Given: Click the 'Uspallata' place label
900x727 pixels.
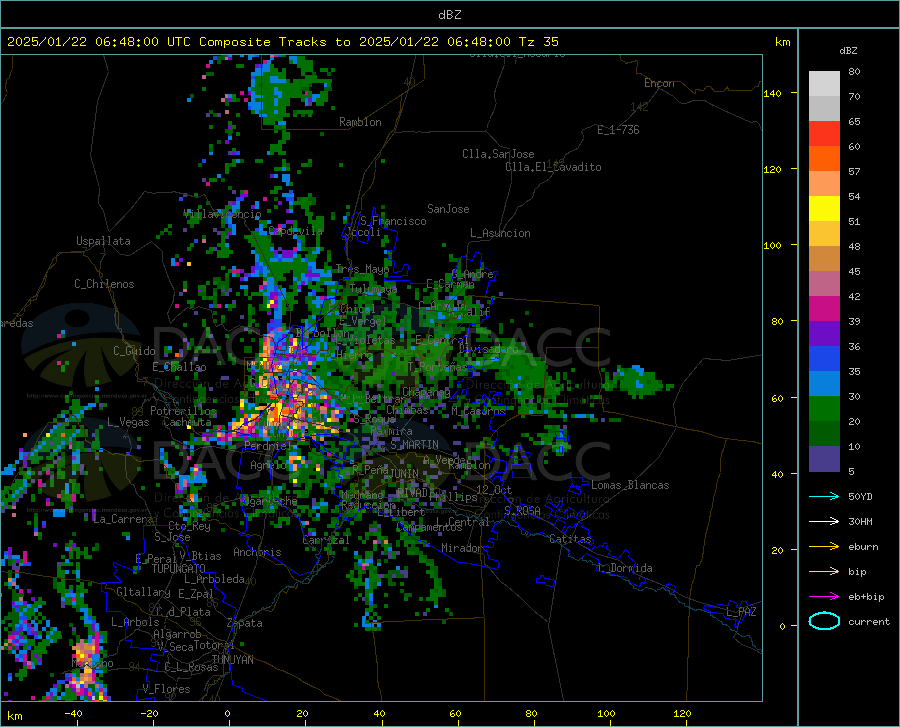Looking at the screenshot, I should (x=103, y=242).
